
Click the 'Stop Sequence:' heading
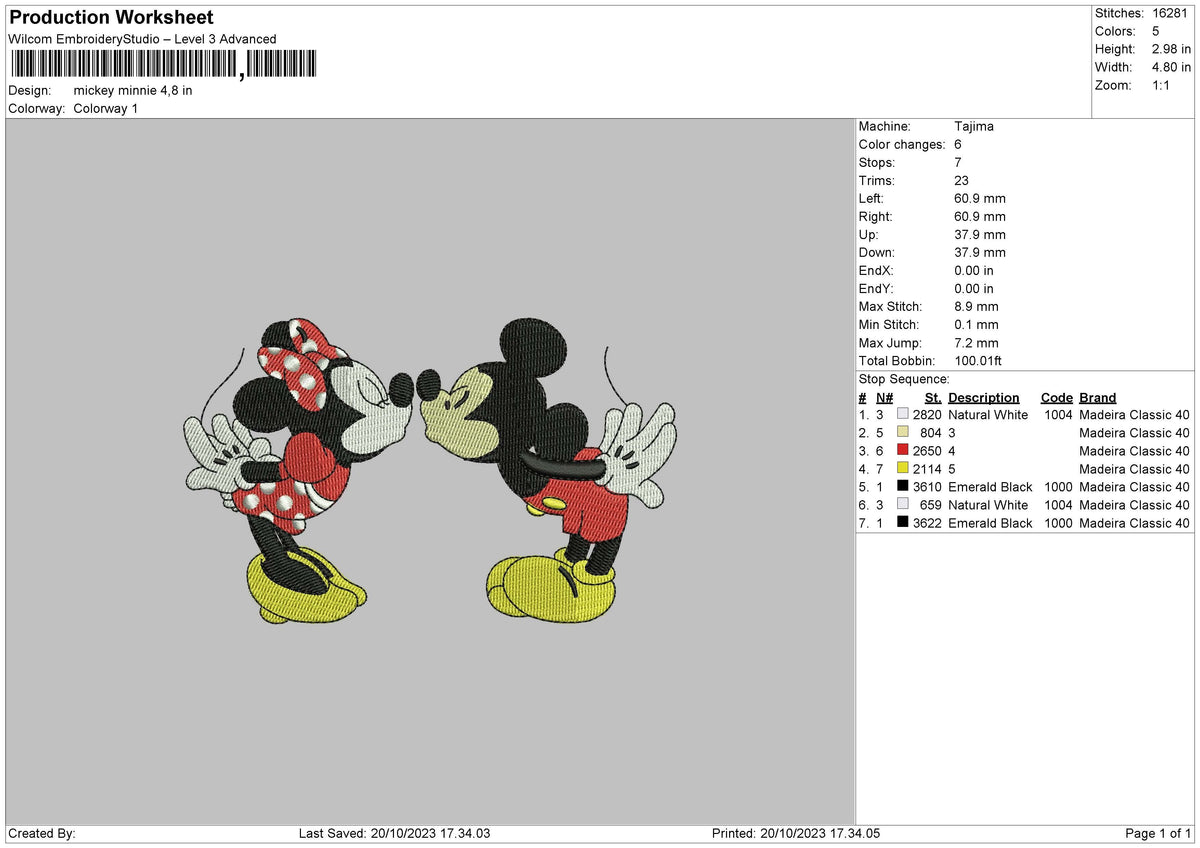point(904,379)
